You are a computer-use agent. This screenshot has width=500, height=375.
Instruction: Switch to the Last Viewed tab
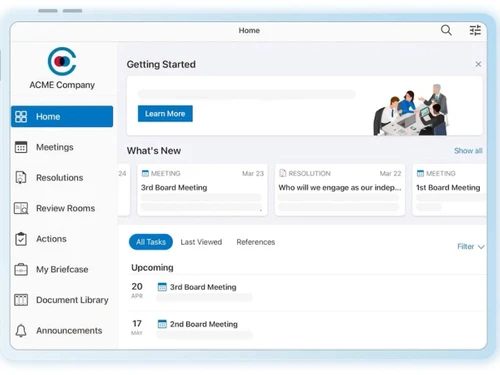201,242
